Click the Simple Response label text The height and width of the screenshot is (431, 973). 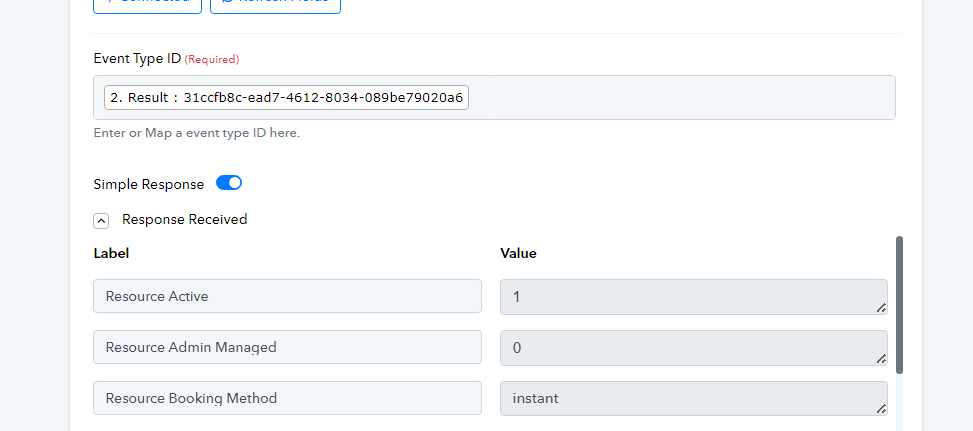click(x=149, y=184)
